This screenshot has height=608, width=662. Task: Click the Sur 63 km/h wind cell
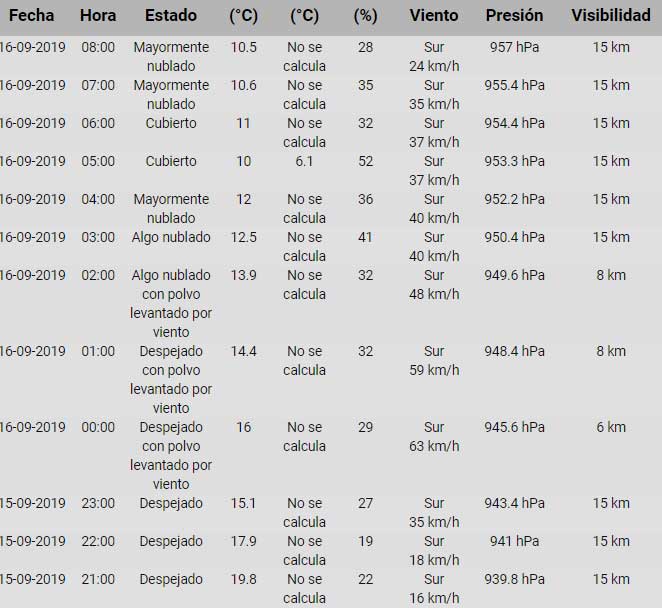pos(434,436)
